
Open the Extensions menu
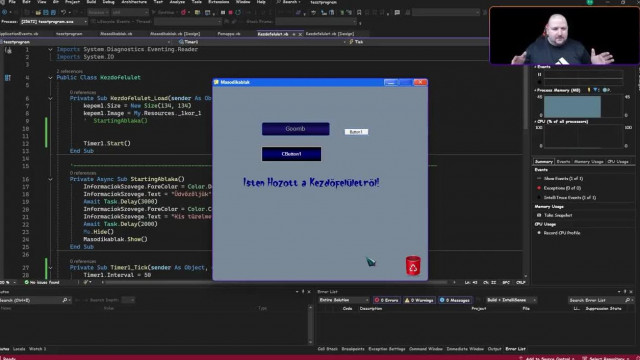tap(219, 2)
